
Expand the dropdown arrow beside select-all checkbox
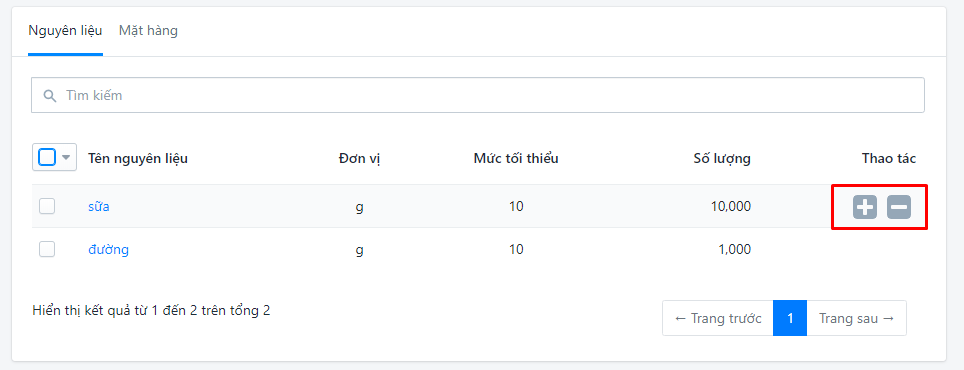(x=66, y=157)
